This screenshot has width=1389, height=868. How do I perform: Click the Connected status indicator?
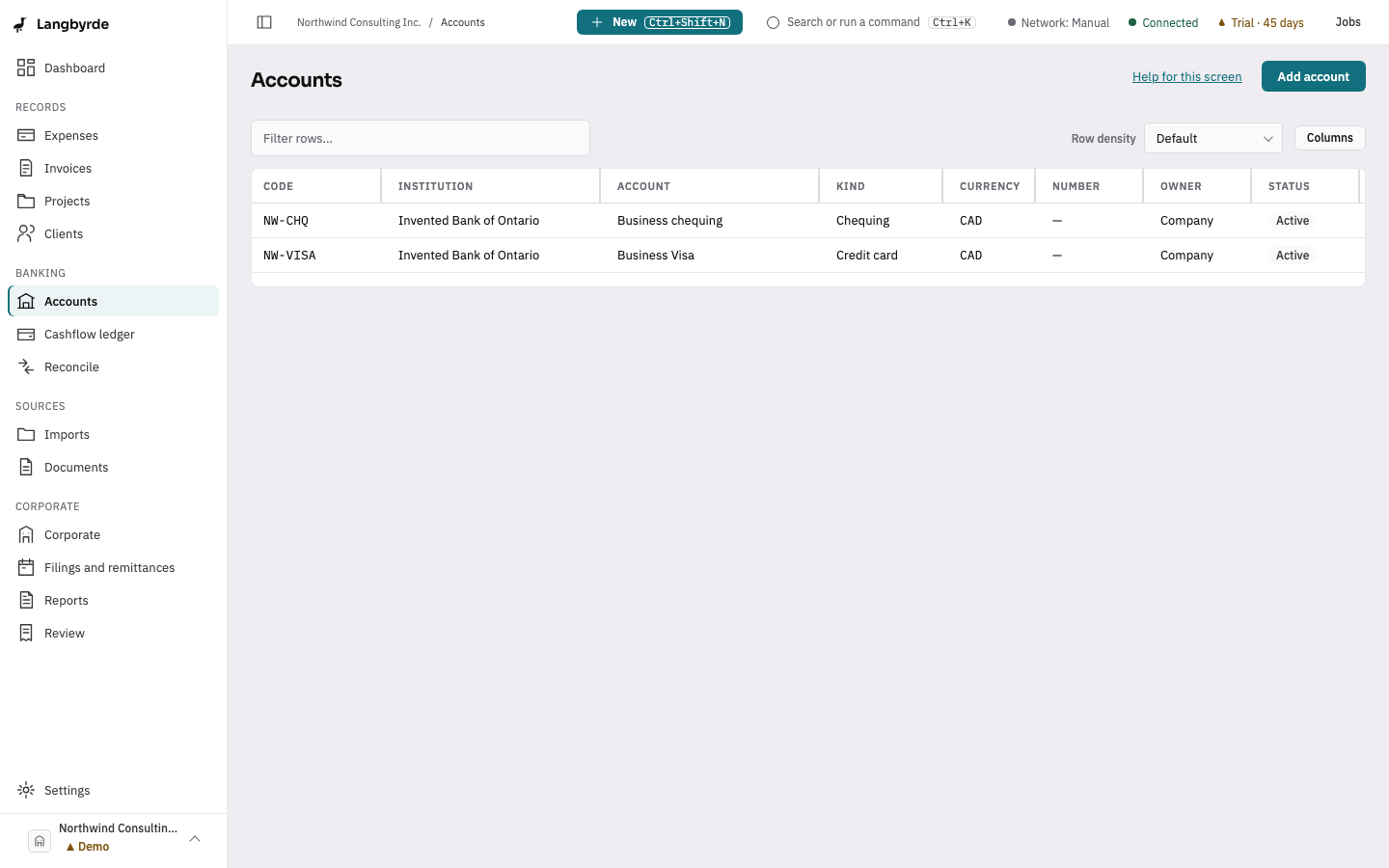point(1163,22)
